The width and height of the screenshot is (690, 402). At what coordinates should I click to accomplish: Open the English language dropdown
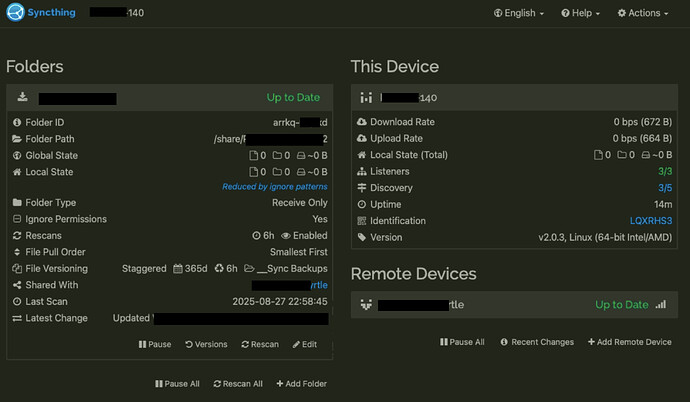519,13
